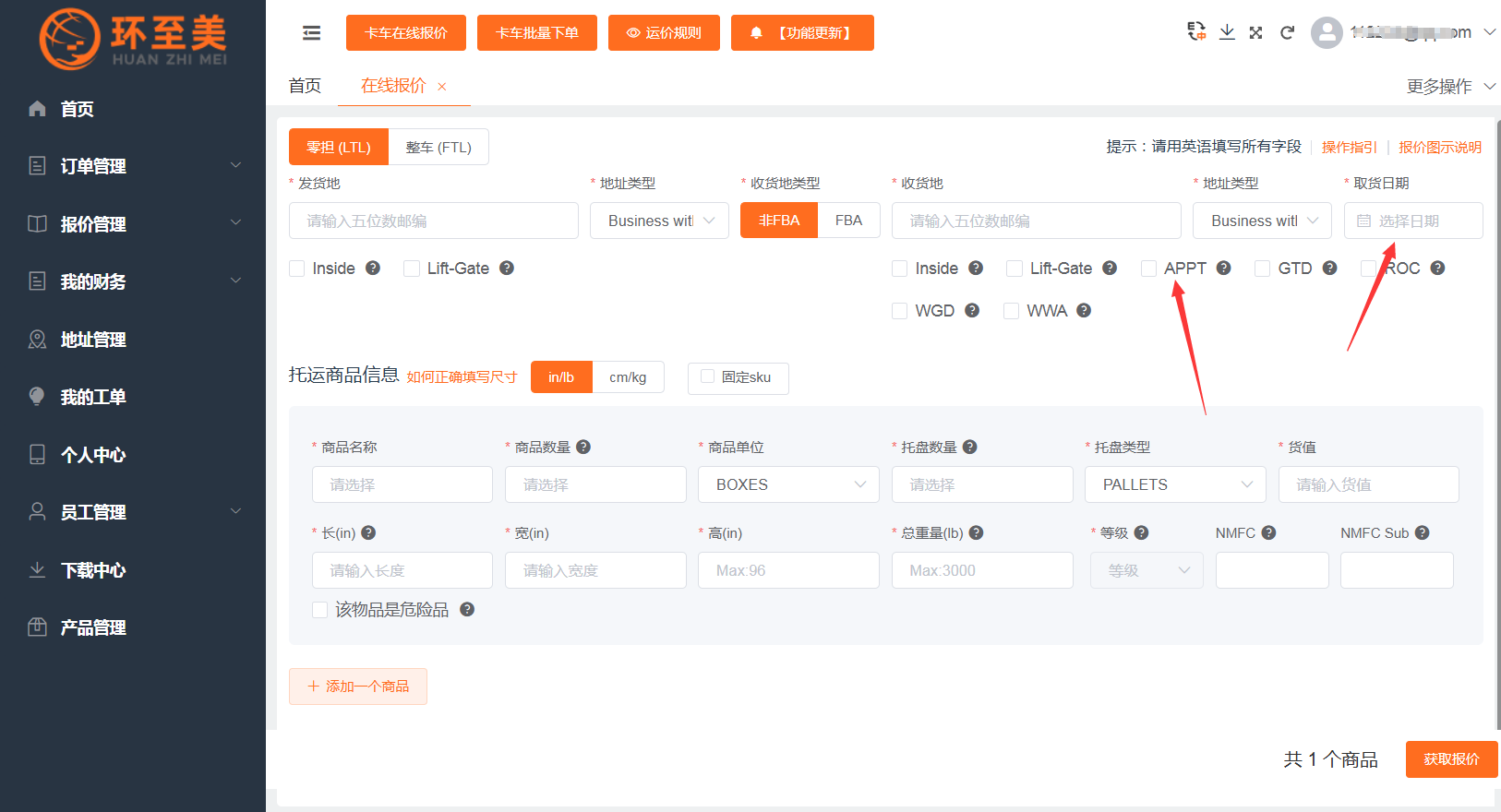1501x812 pixels.
Task: Open the 运价规则 button
Action: coord(664,33)
